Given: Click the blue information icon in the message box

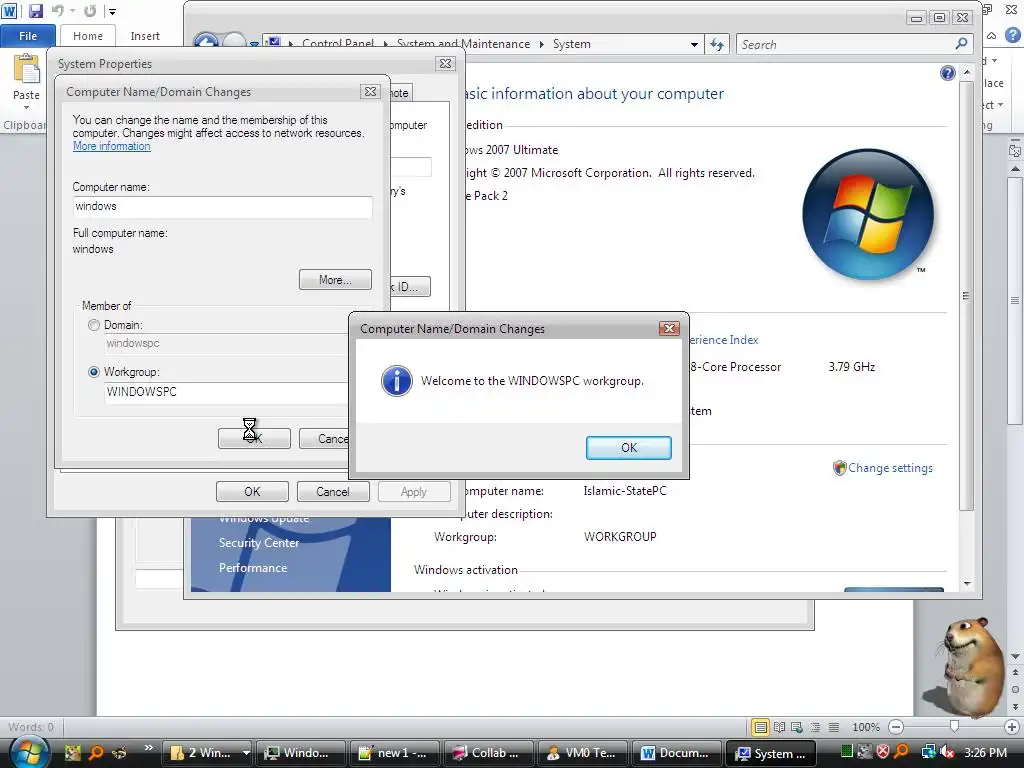Looking at the screenshot, I should [396, 381].
